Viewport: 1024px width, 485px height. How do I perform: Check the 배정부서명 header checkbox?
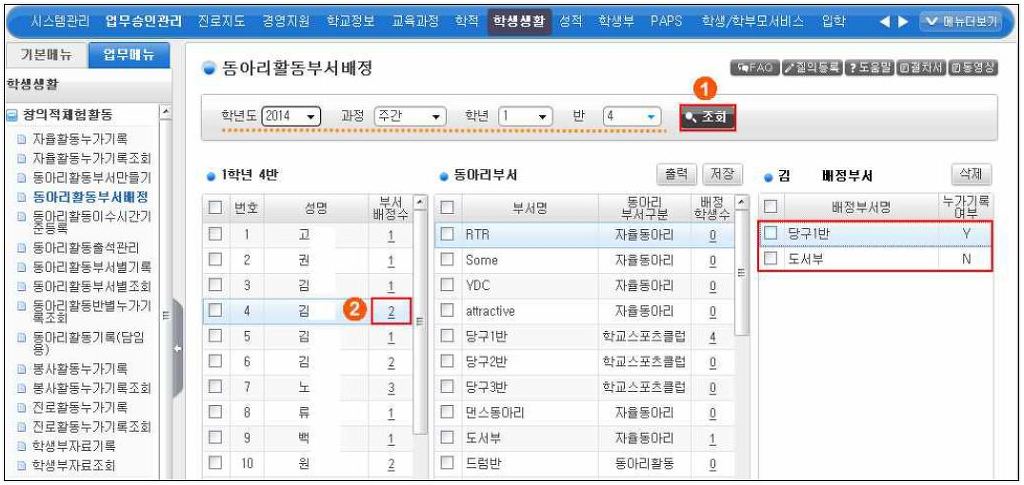click(771, 207)
